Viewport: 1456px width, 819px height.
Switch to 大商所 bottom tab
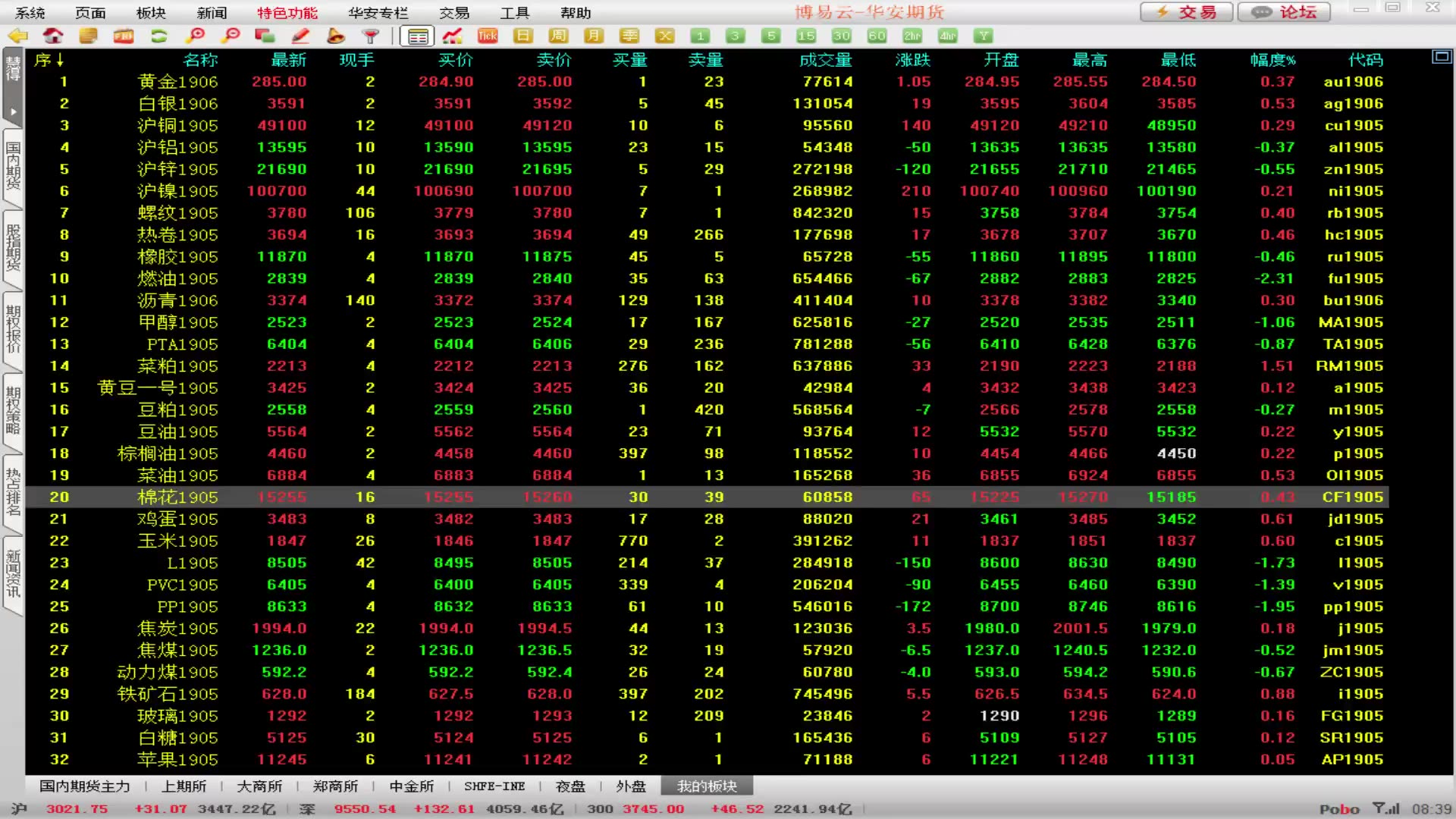pos(259,786)
